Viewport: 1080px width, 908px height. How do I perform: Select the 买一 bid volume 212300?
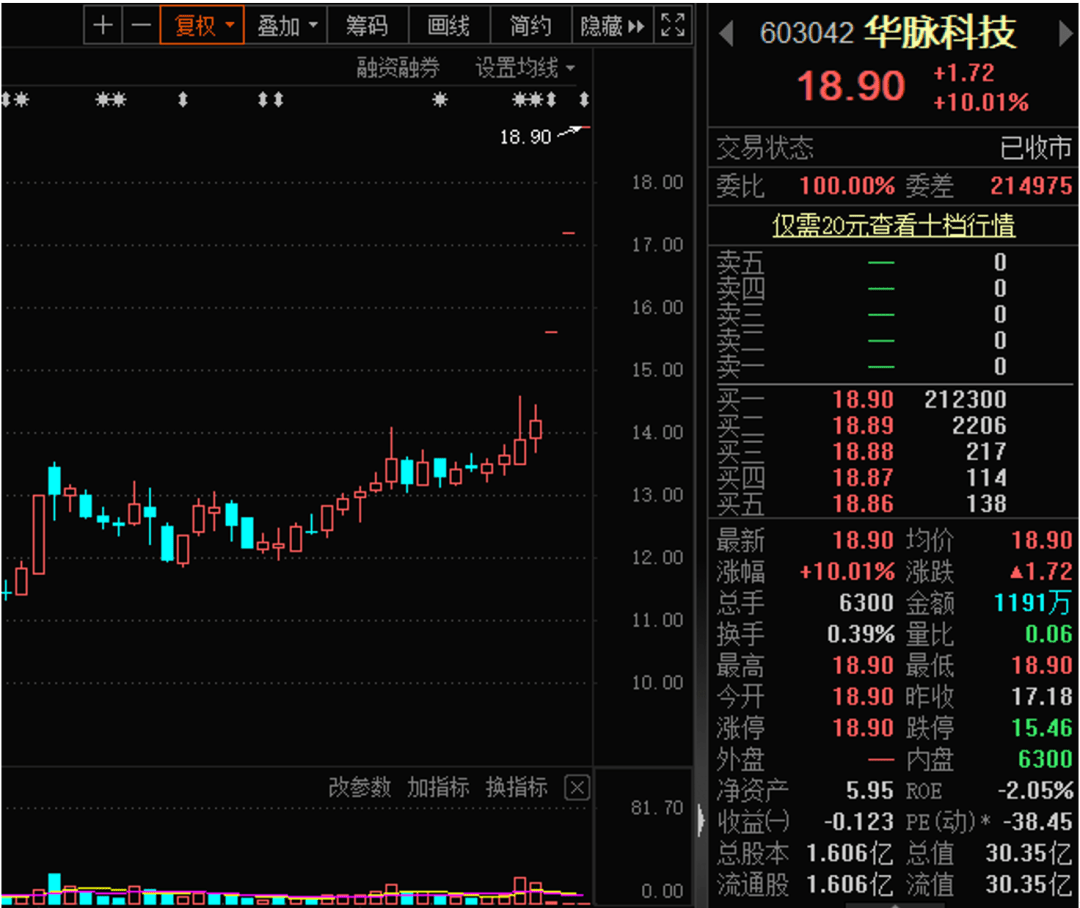[x=965, y=400]
